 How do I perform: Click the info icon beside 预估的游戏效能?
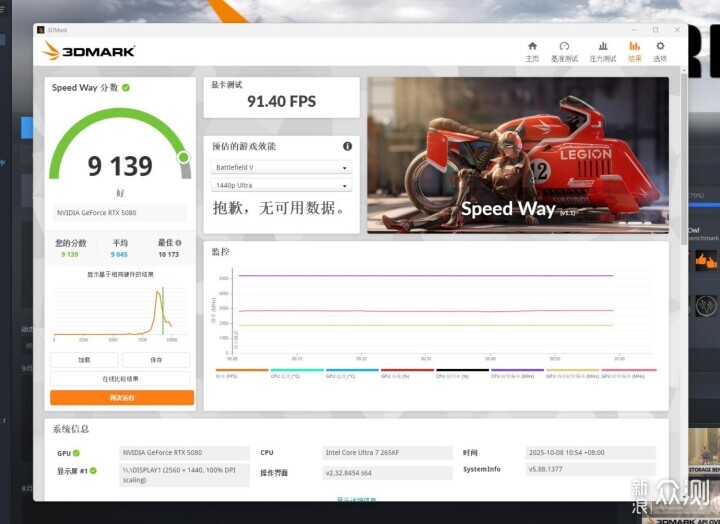coord(347,146)
